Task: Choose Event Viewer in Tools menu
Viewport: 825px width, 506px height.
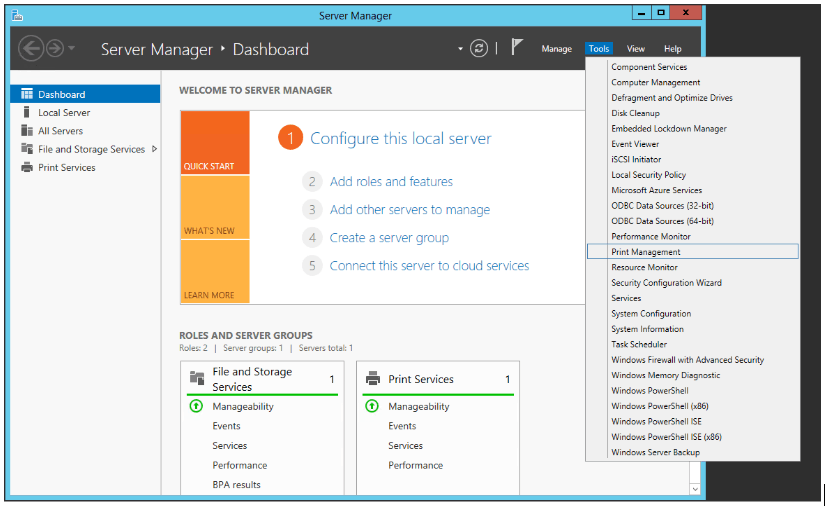Action: click(x=635, y=144)
